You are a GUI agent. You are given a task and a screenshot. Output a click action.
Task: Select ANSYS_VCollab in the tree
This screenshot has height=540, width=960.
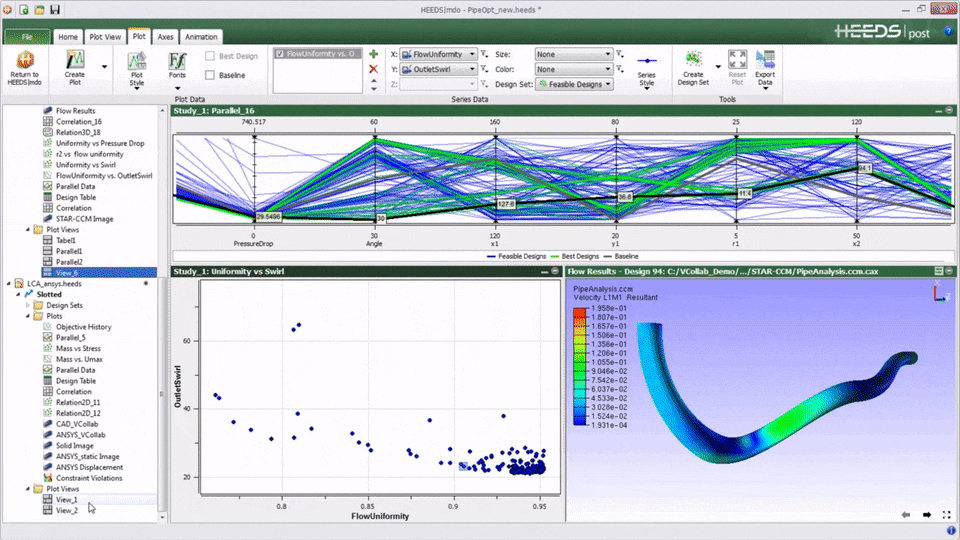80,435
